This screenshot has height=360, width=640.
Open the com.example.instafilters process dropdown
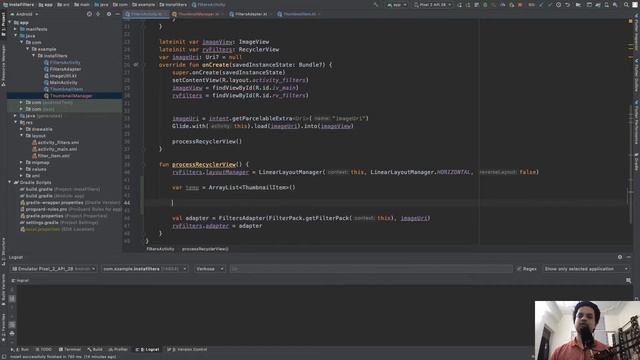pyautogui.click(x=145, y=269)
